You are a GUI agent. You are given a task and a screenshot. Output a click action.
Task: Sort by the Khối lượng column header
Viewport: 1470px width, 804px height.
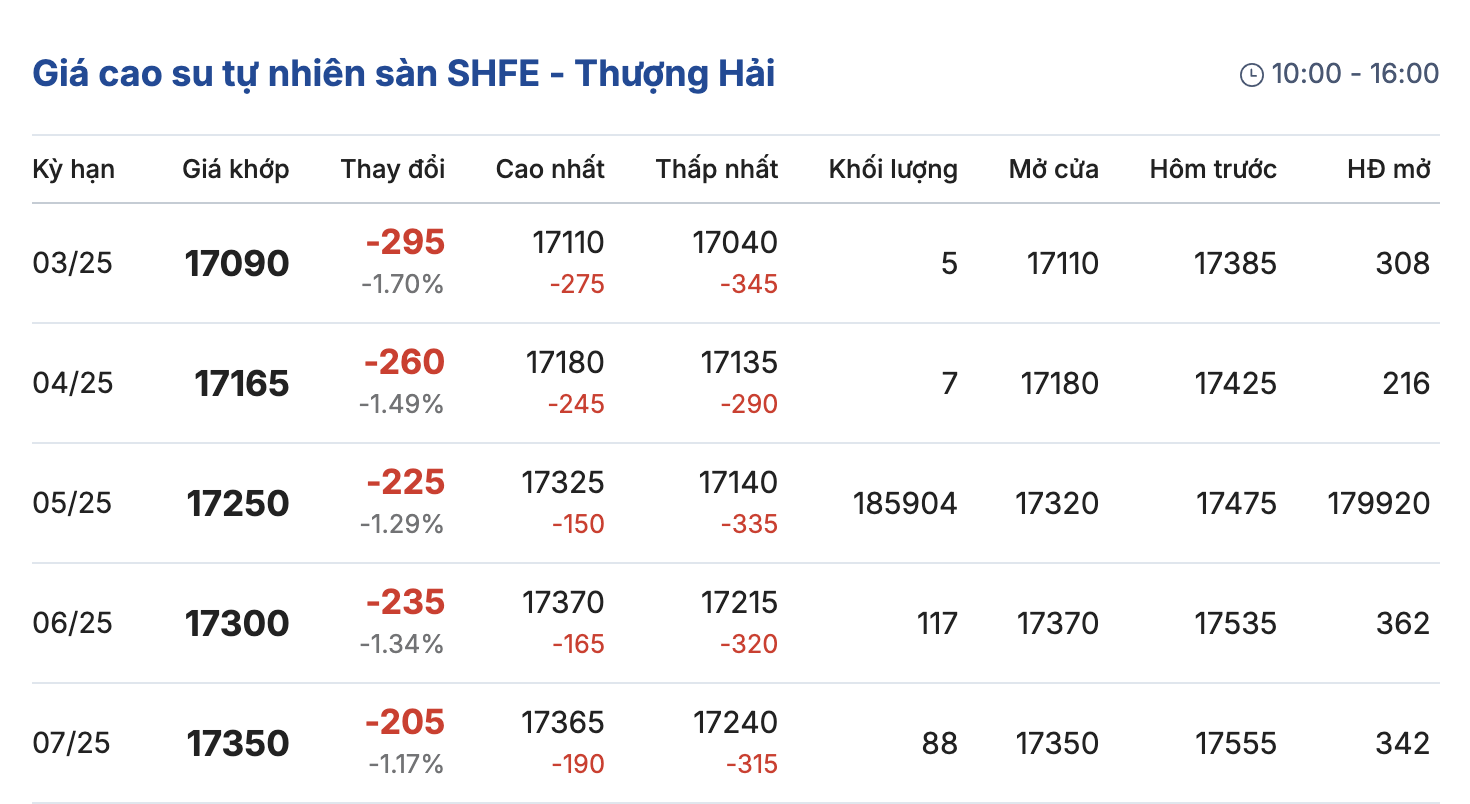pyautogui.click(x=892, y=169)
